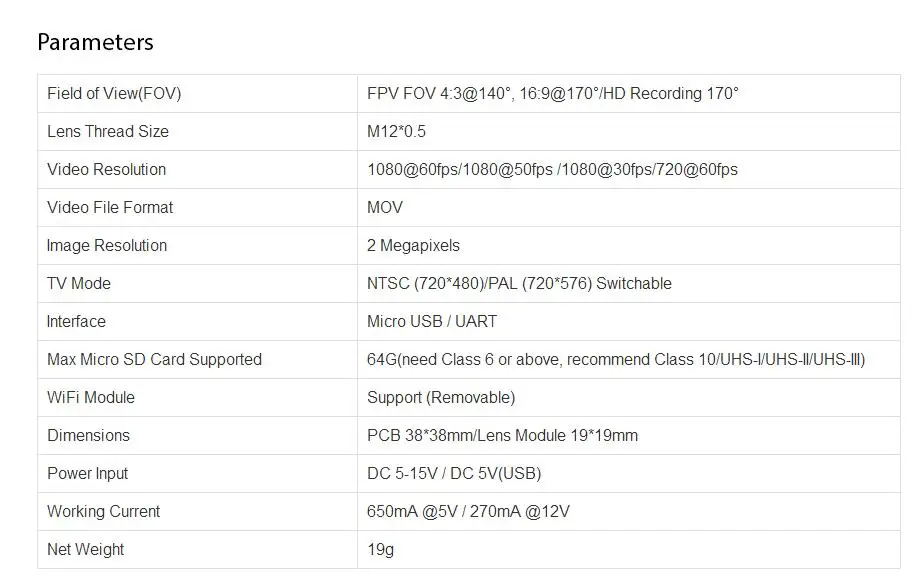Click the MOV value cell
The height and width of the screenshot is (582, 916).
(x=629, y=207)
